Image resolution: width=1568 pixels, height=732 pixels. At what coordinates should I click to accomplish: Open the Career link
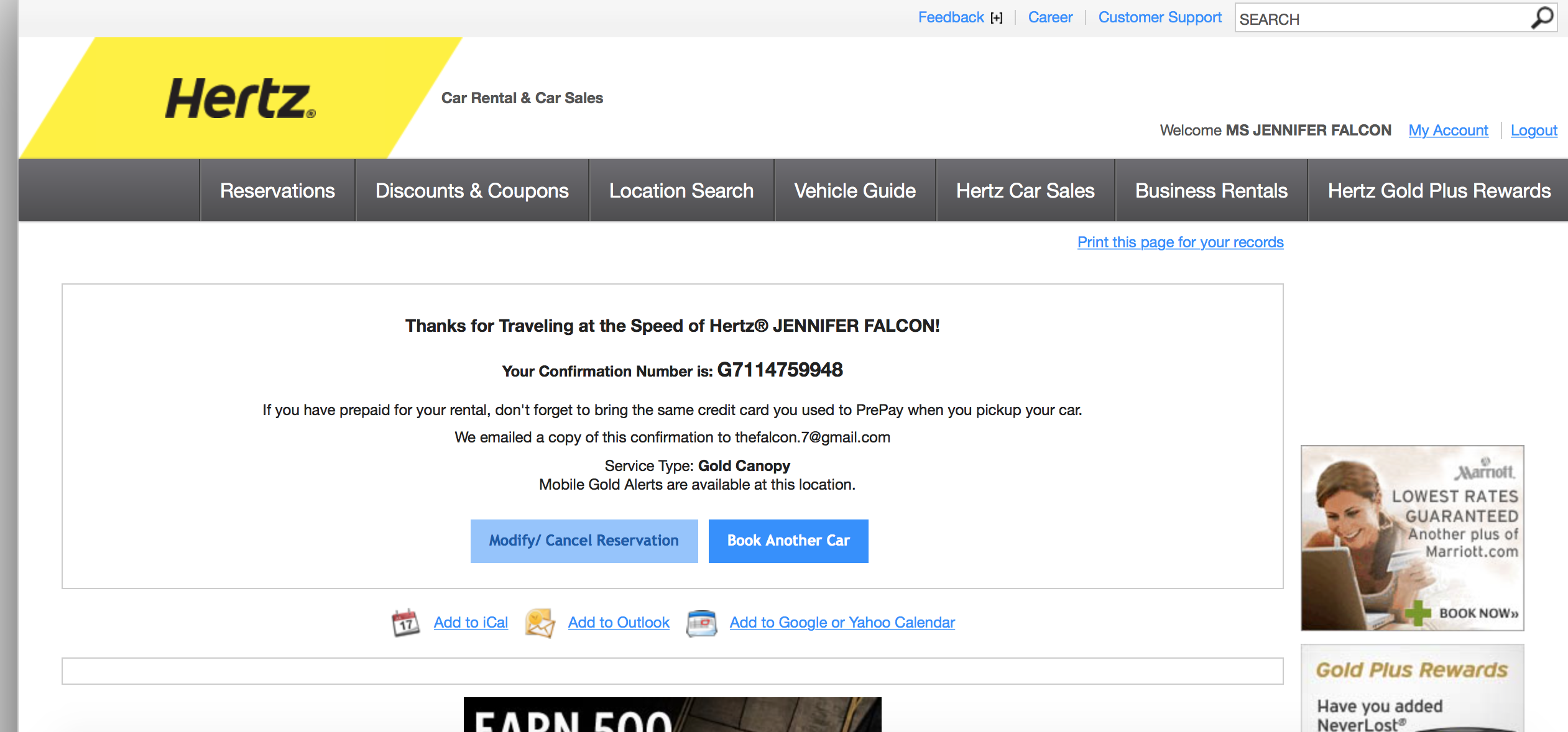pyautogui.click(x=1050, y=17)
